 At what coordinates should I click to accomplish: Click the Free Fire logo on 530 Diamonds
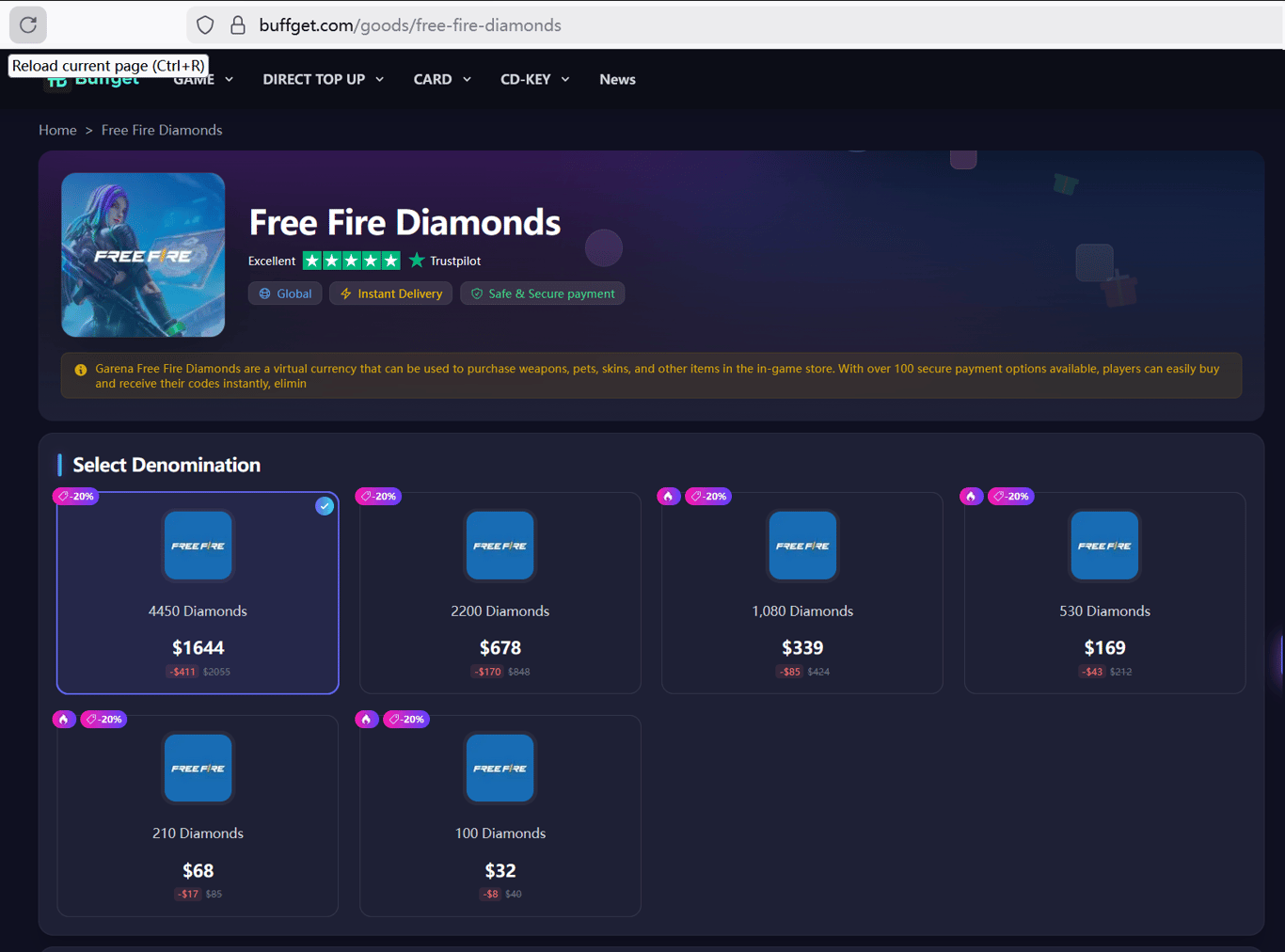[1105, 546]
